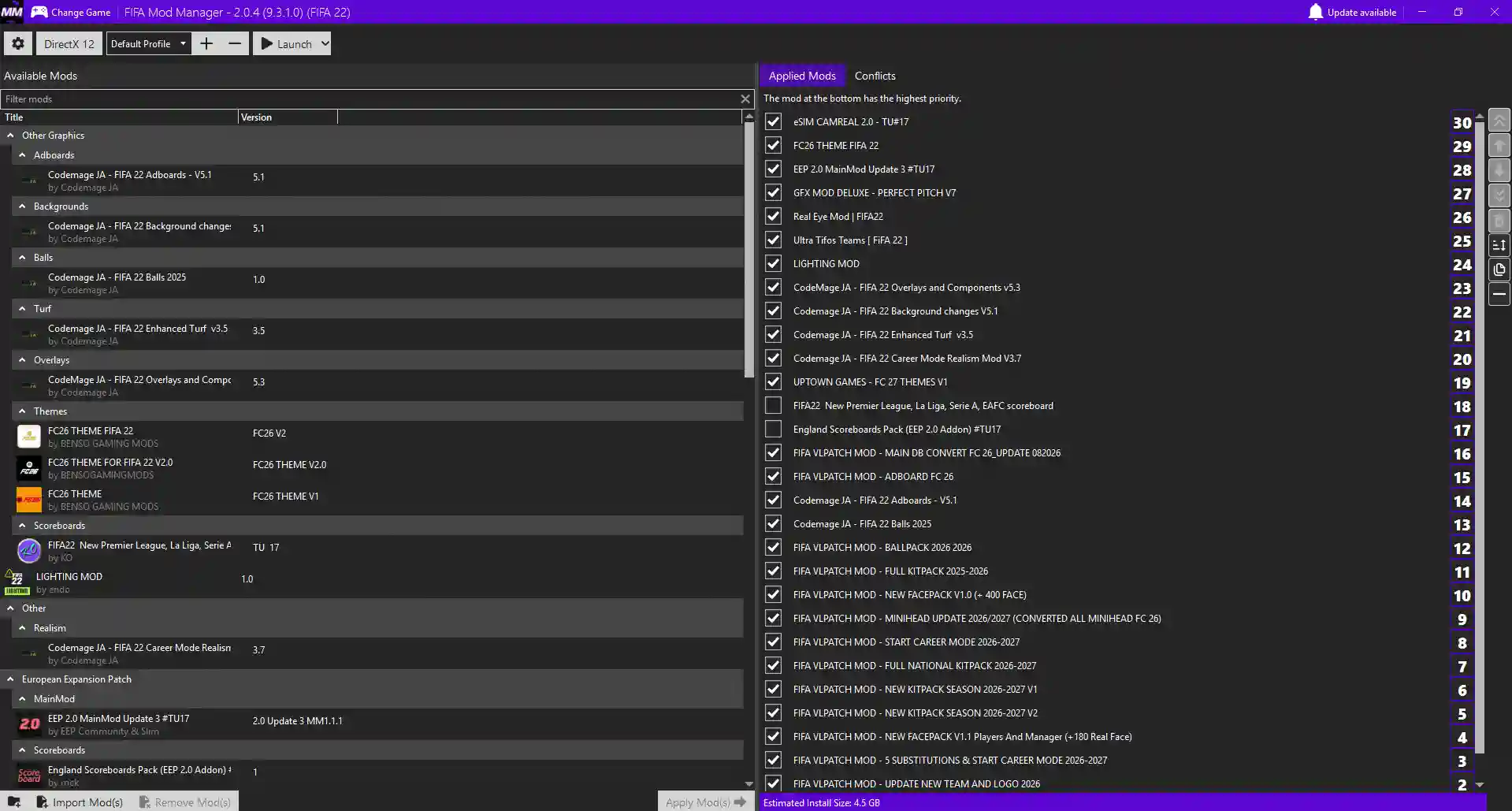Collapse the MainMod group

pyautogui.click(x=22, y=699)
